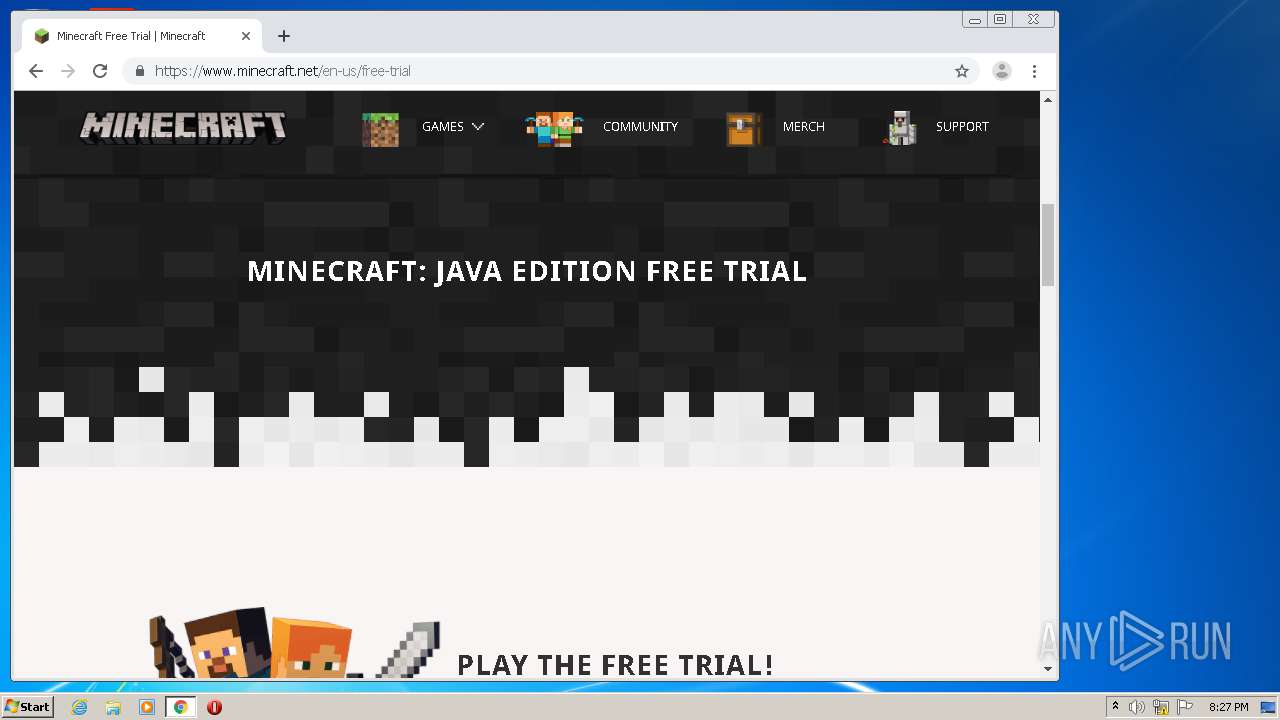The image size is (1280, 720).
Task: Open the Games dropdown chevron
Action: point(477,127)
